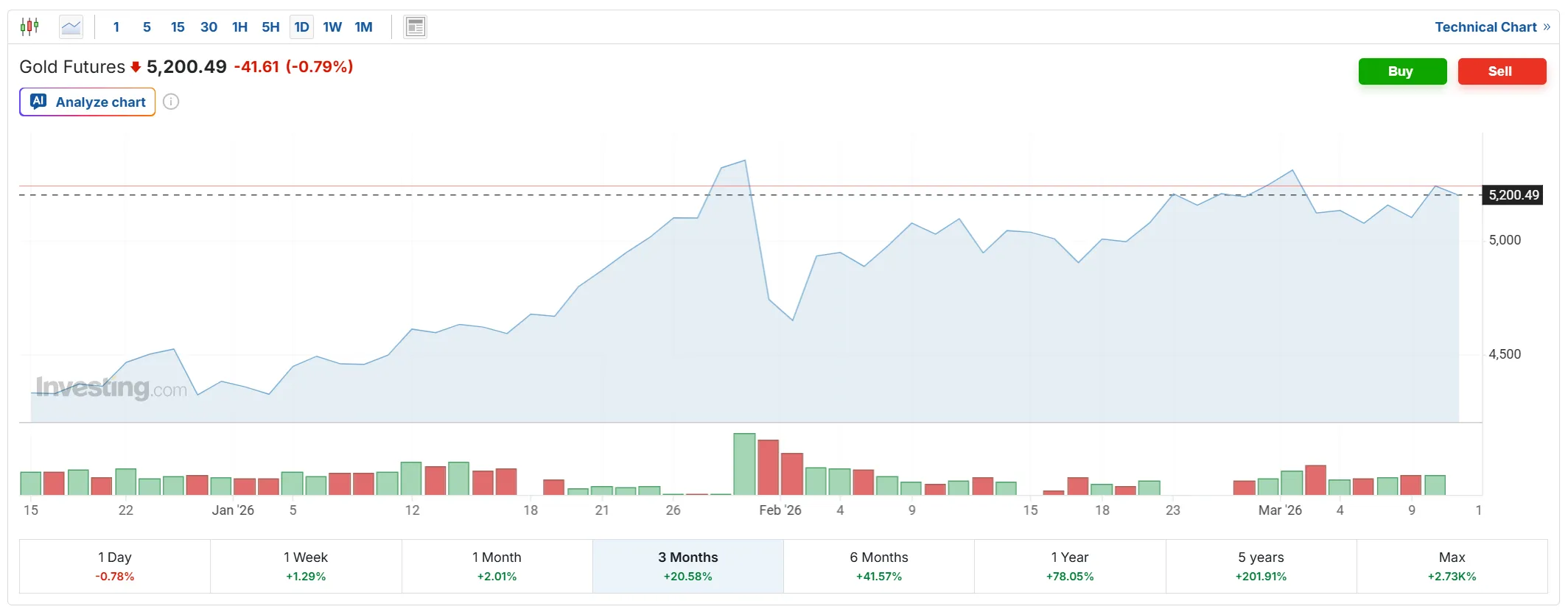The width and height of the screenshot is (1568, 612).
Task: Switch interval to 1W
Action: coord(332,27)
